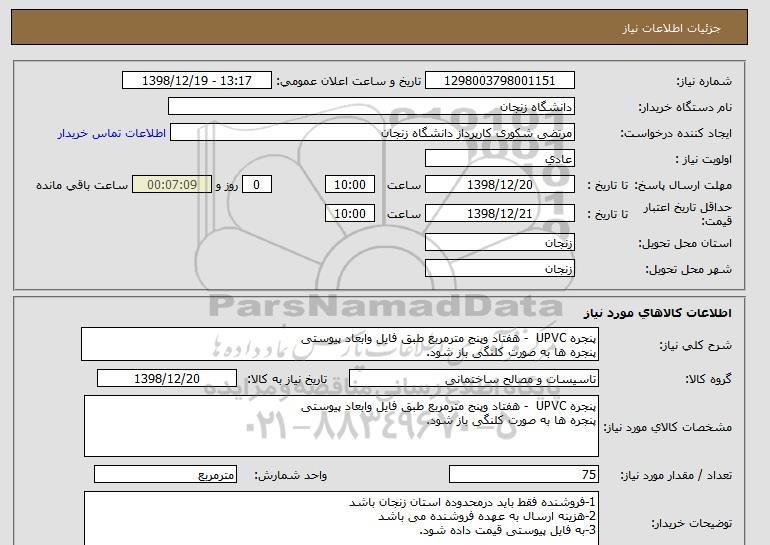The width and height of the screenshot is (770, 545).
Task: Open the buyer contact info link
Action: tap(111, 133)
